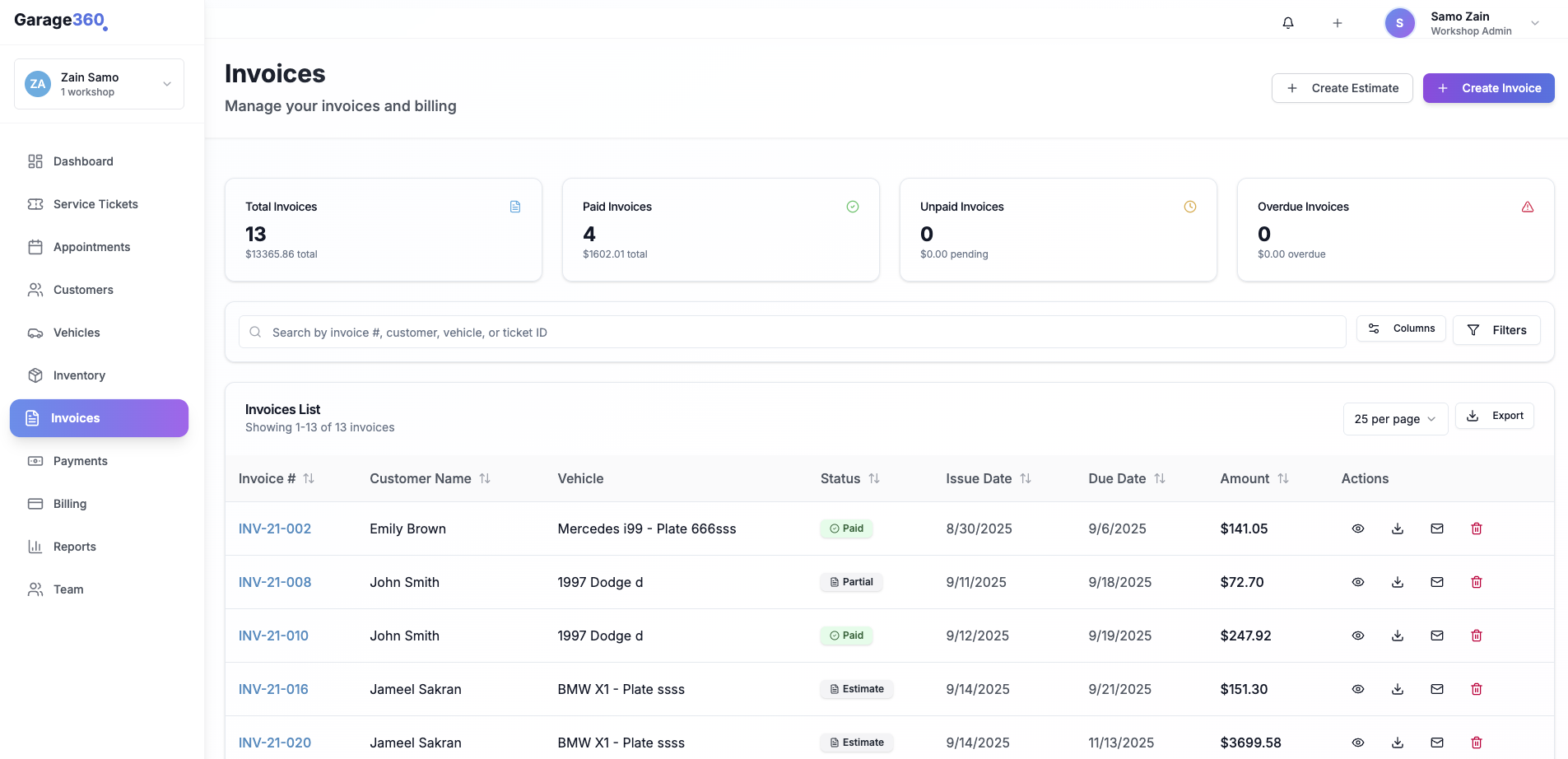Open the Inventory sidebar item
Viewport: 1568px width, 759px height.
79,375
